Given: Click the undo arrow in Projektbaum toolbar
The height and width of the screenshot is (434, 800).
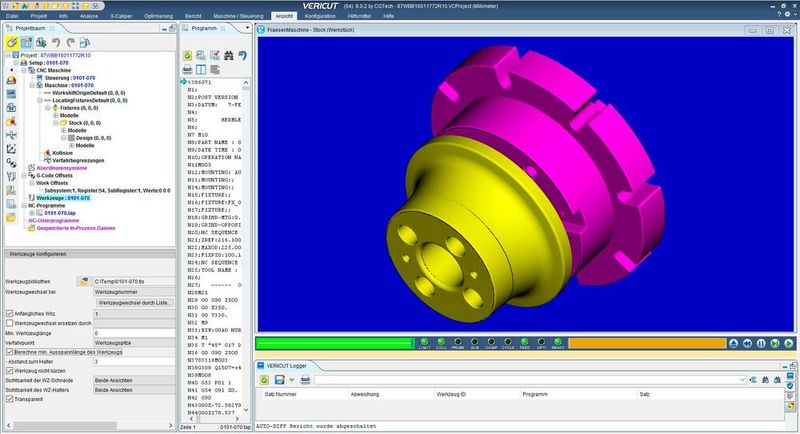Looking at the screenshot, I should pyautogui.click(x=56, y=42).
